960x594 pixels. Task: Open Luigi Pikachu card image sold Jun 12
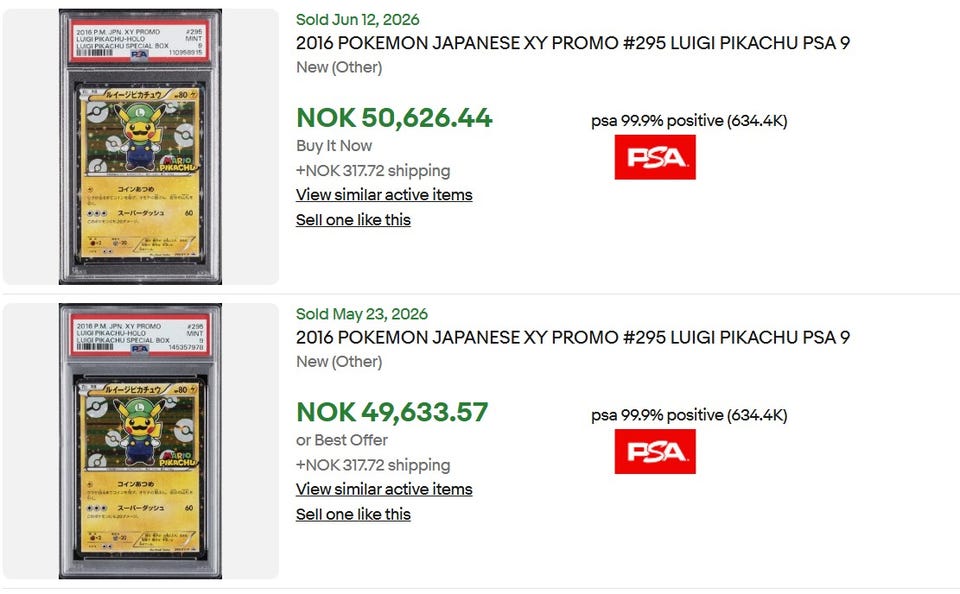click(140, 146)
